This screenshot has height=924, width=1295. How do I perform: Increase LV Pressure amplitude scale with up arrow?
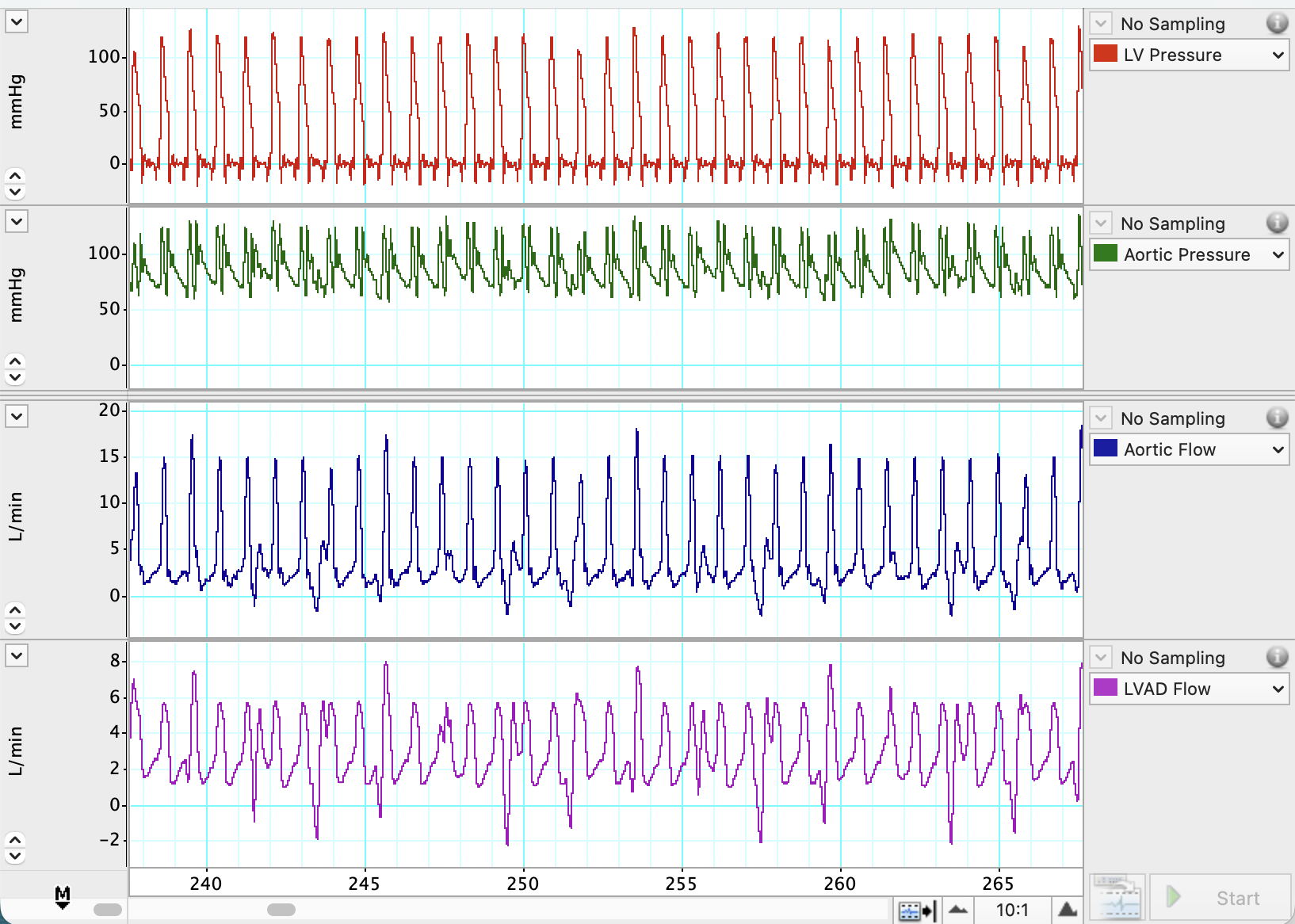coord(16,176)
